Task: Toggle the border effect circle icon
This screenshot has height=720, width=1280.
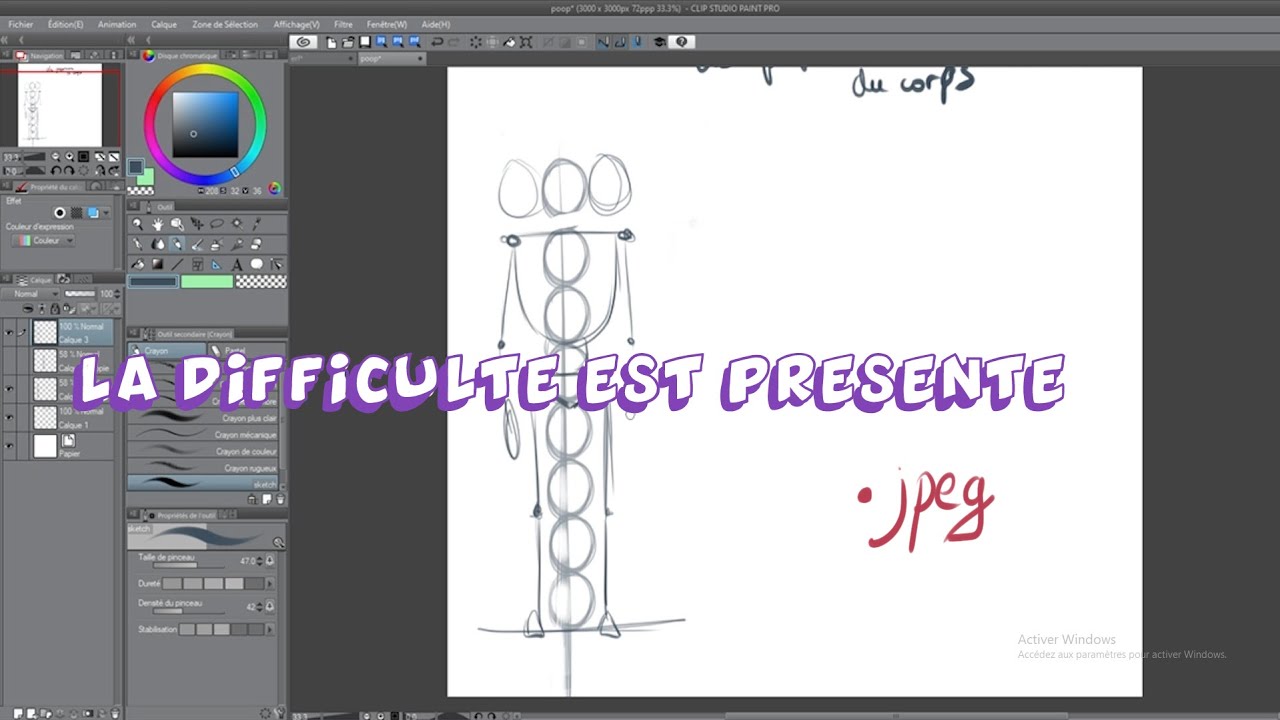Action: 60,212
